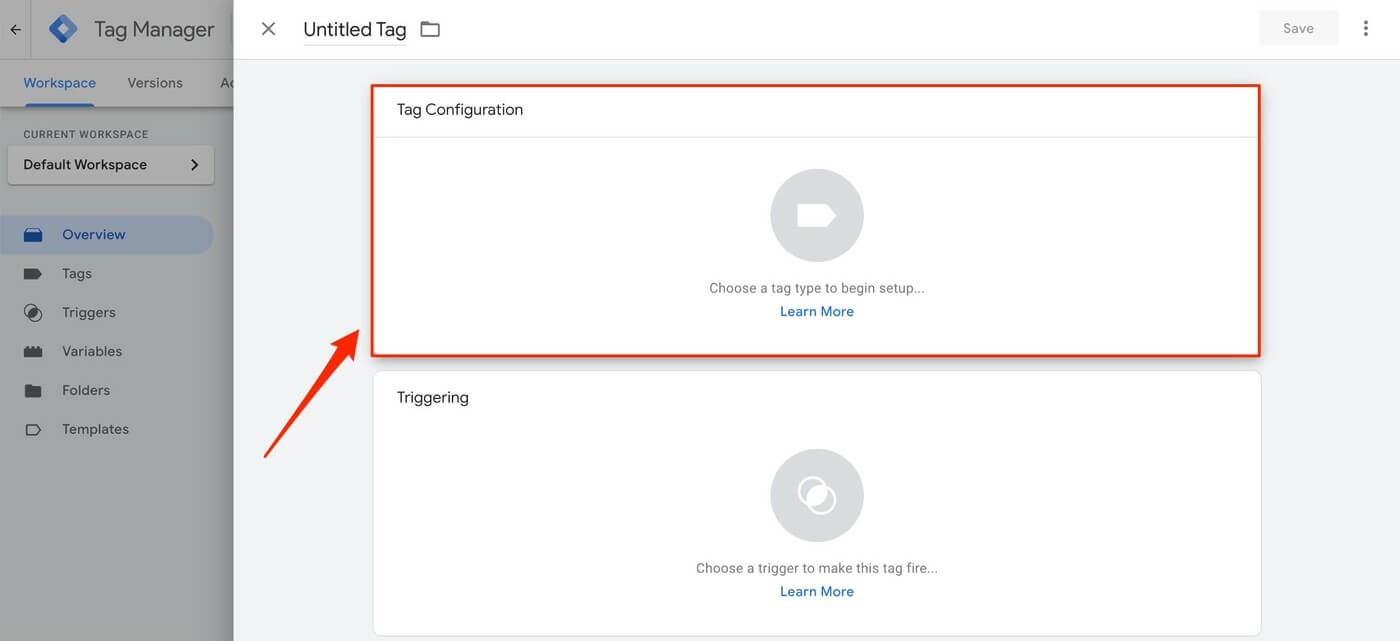
Task: Click the Save button
Action: coord(1298,27)
